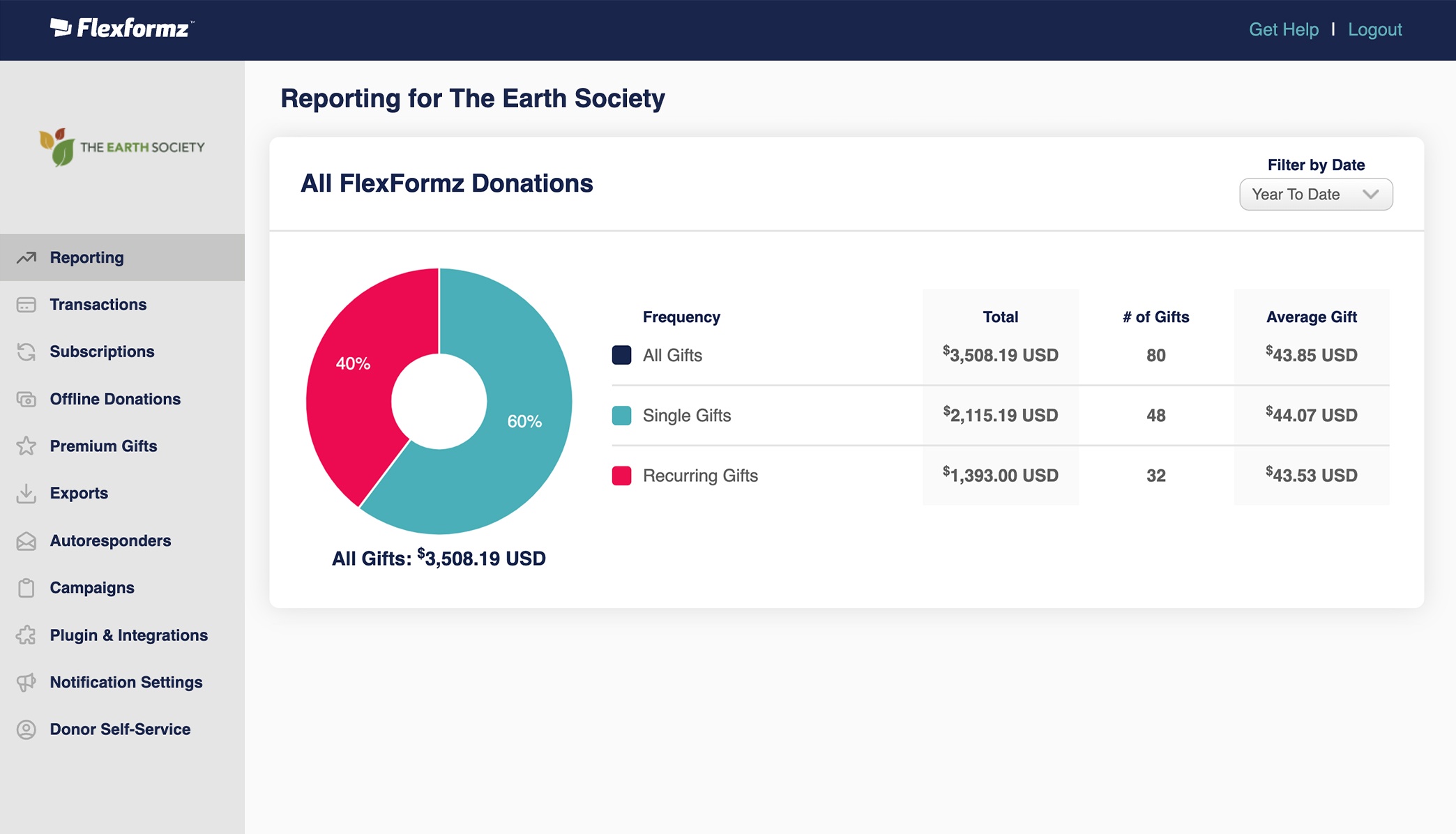Click the Donor Self-Service person icon

26,729
